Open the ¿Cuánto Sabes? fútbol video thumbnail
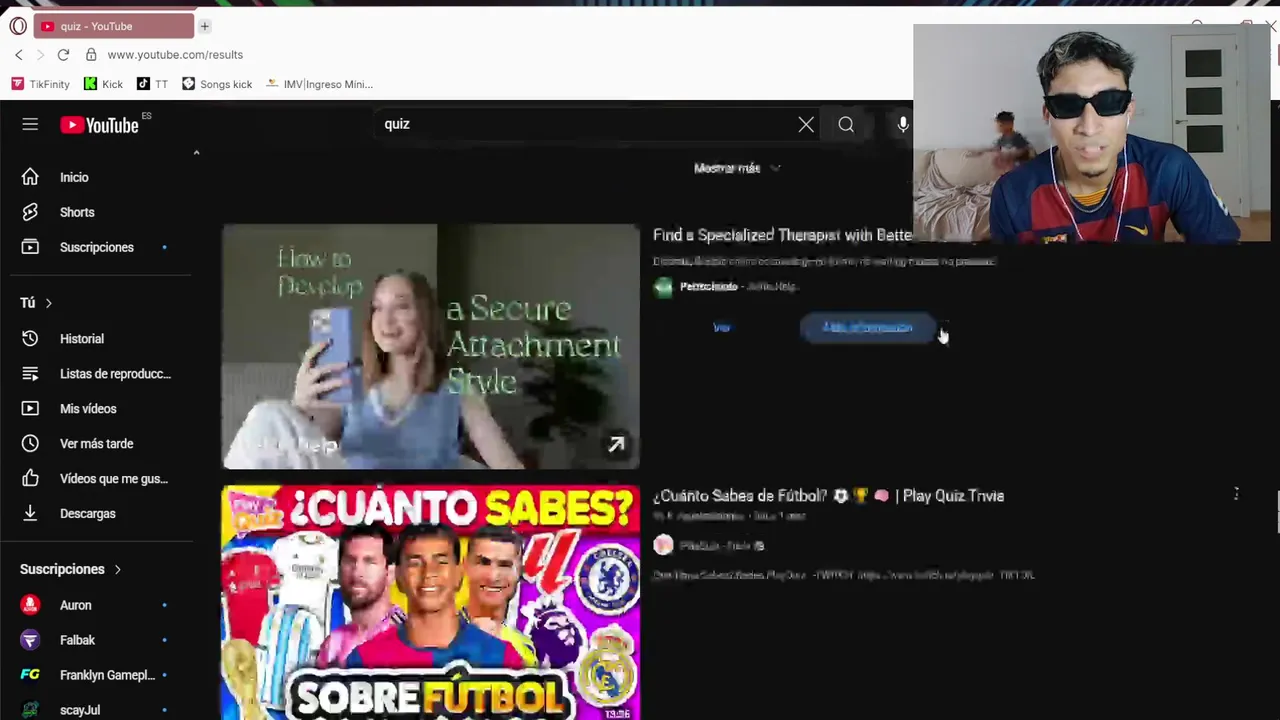 430,602
